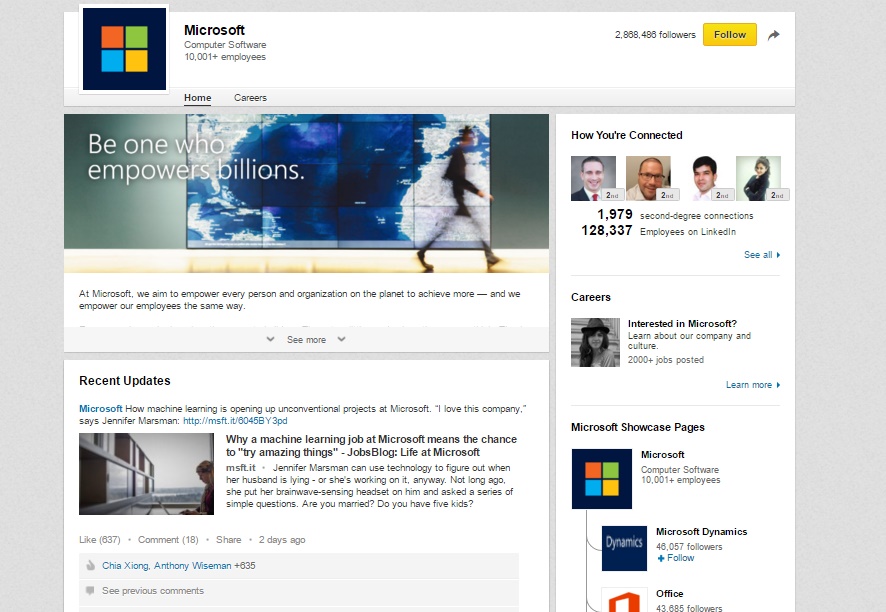Open the article thumbnail of woman at laptop
Viewport: 886px width, 612px height.
point(146,474)
